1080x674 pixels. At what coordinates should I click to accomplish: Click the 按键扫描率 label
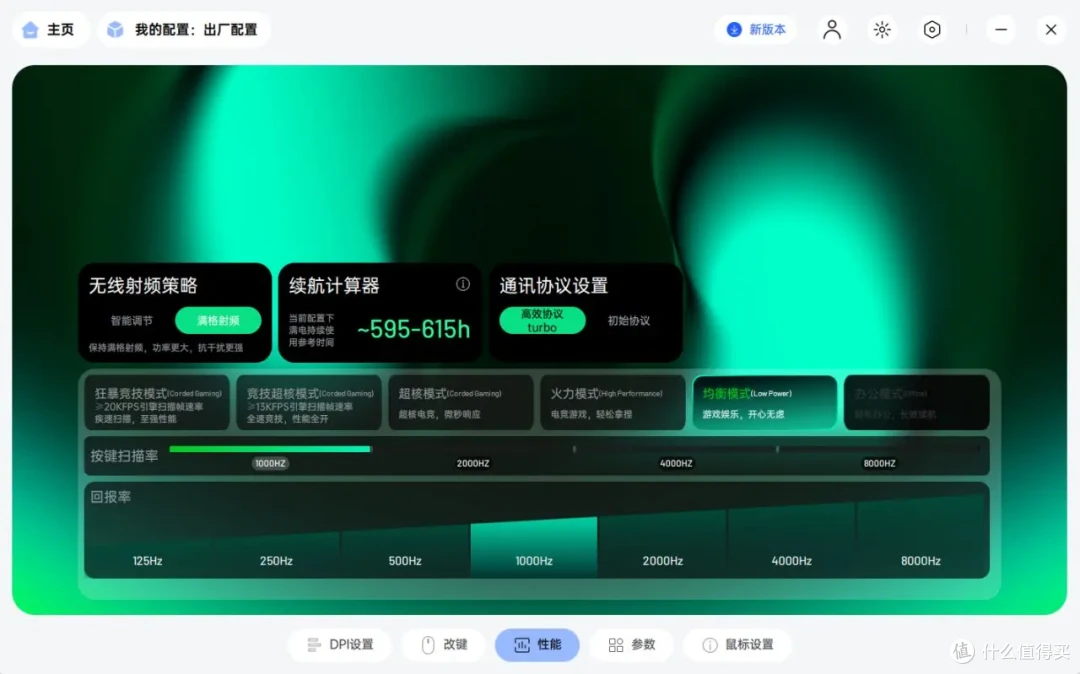tap(125, 456)
